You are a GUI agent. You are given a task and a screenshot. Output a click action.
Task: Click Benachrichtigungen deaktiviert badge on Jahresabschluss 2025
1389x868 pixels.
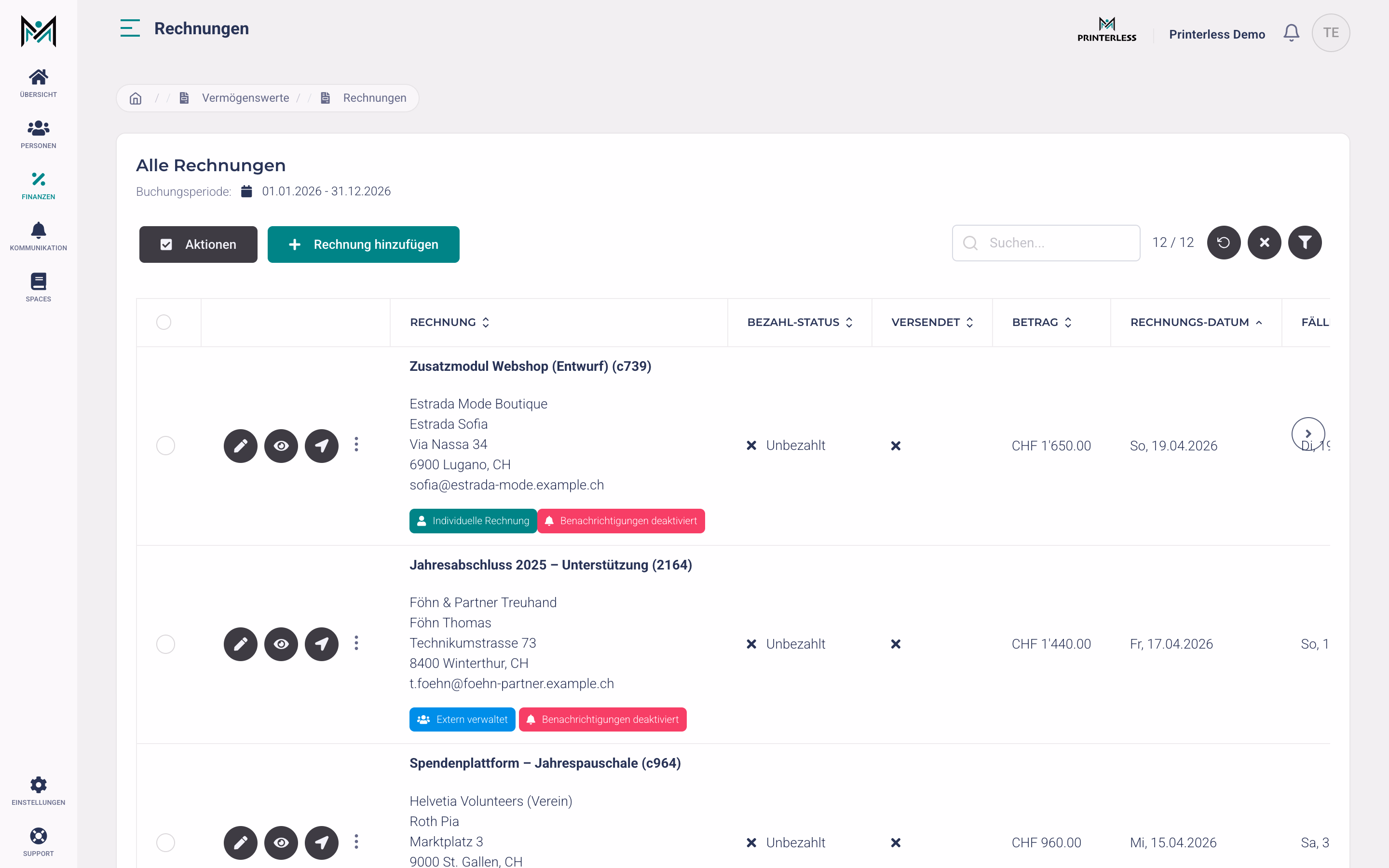click(x=603, y=720)
